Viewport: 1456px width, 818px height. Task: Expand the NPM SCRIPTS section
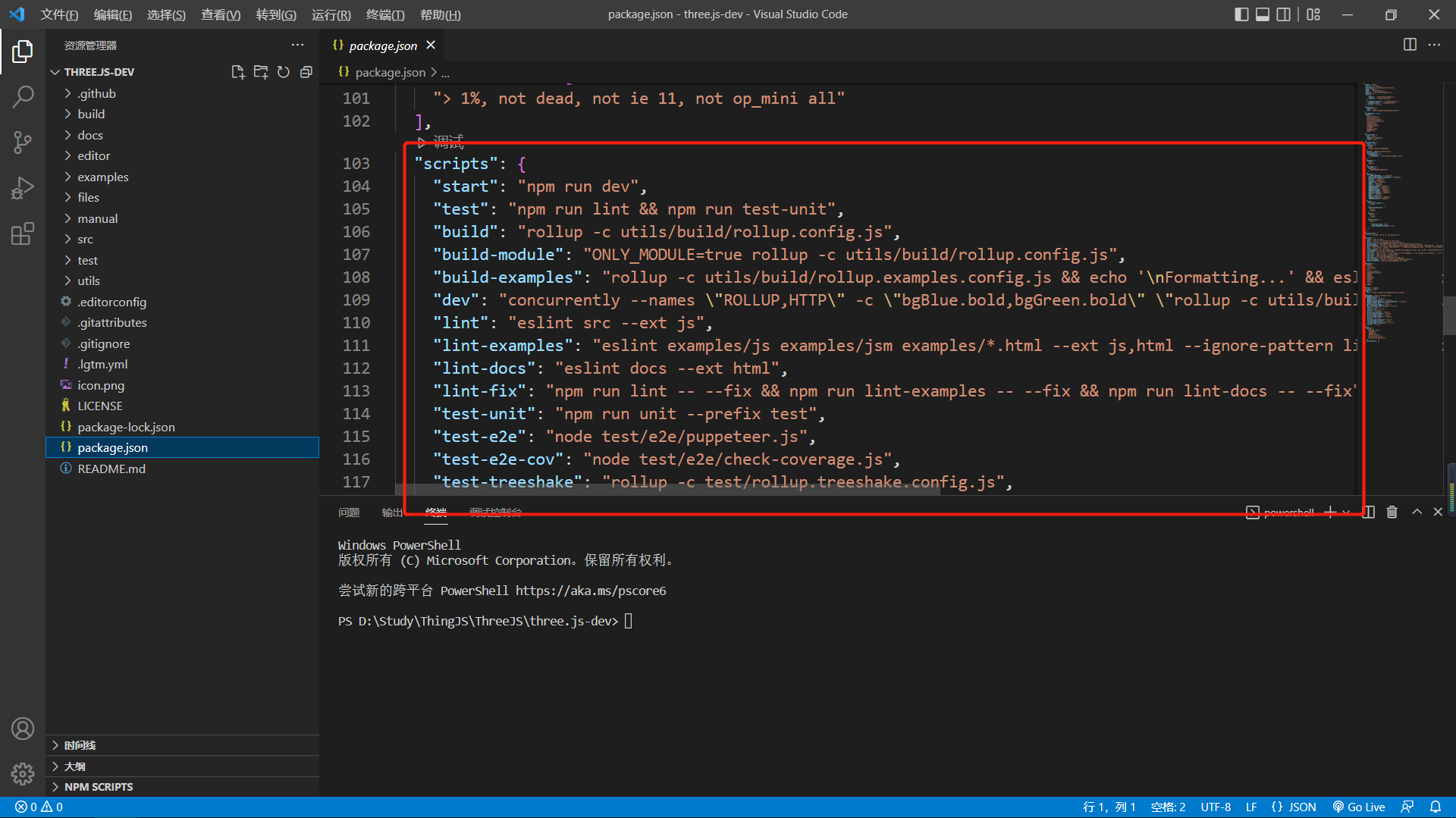182,787
